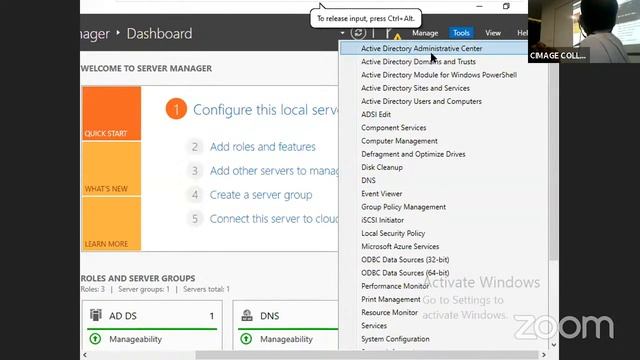Click Manageability under AD DS
Image resolution: width=640 pixels, height=360 pixels.
click(136, 339)
